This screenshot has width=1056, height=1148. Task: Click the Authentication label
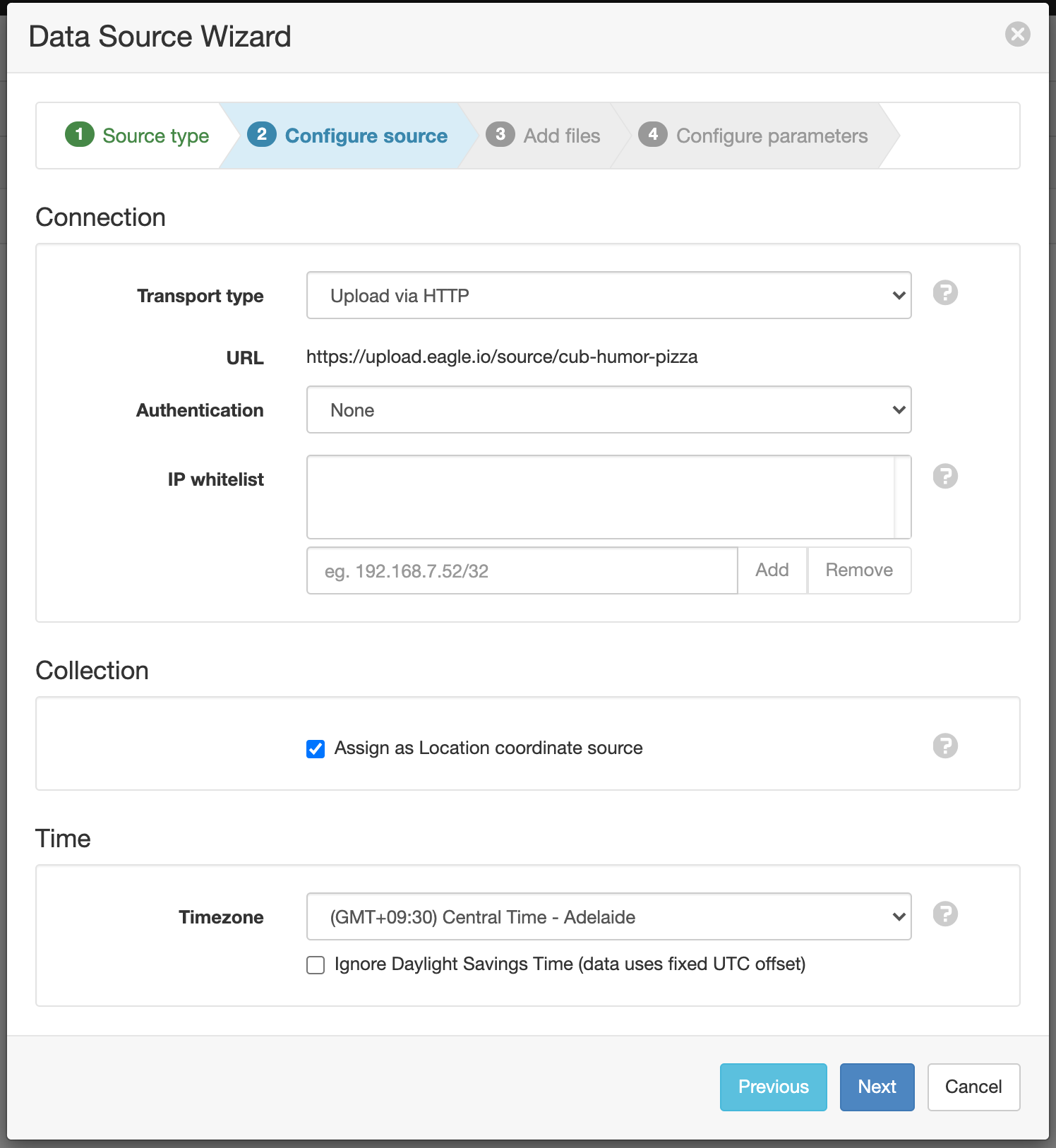click(200, 410)
